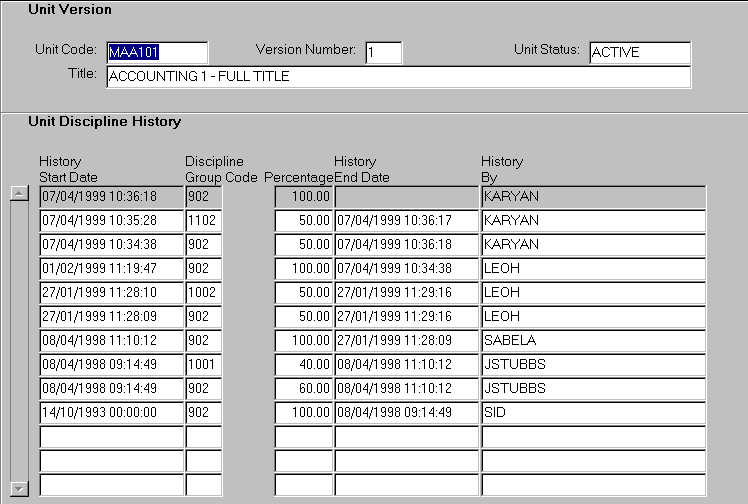Click Discipline Group Code 1001 cell
Image resolution: width=748 pixels, height=504 pixels.
pos(203,365)
